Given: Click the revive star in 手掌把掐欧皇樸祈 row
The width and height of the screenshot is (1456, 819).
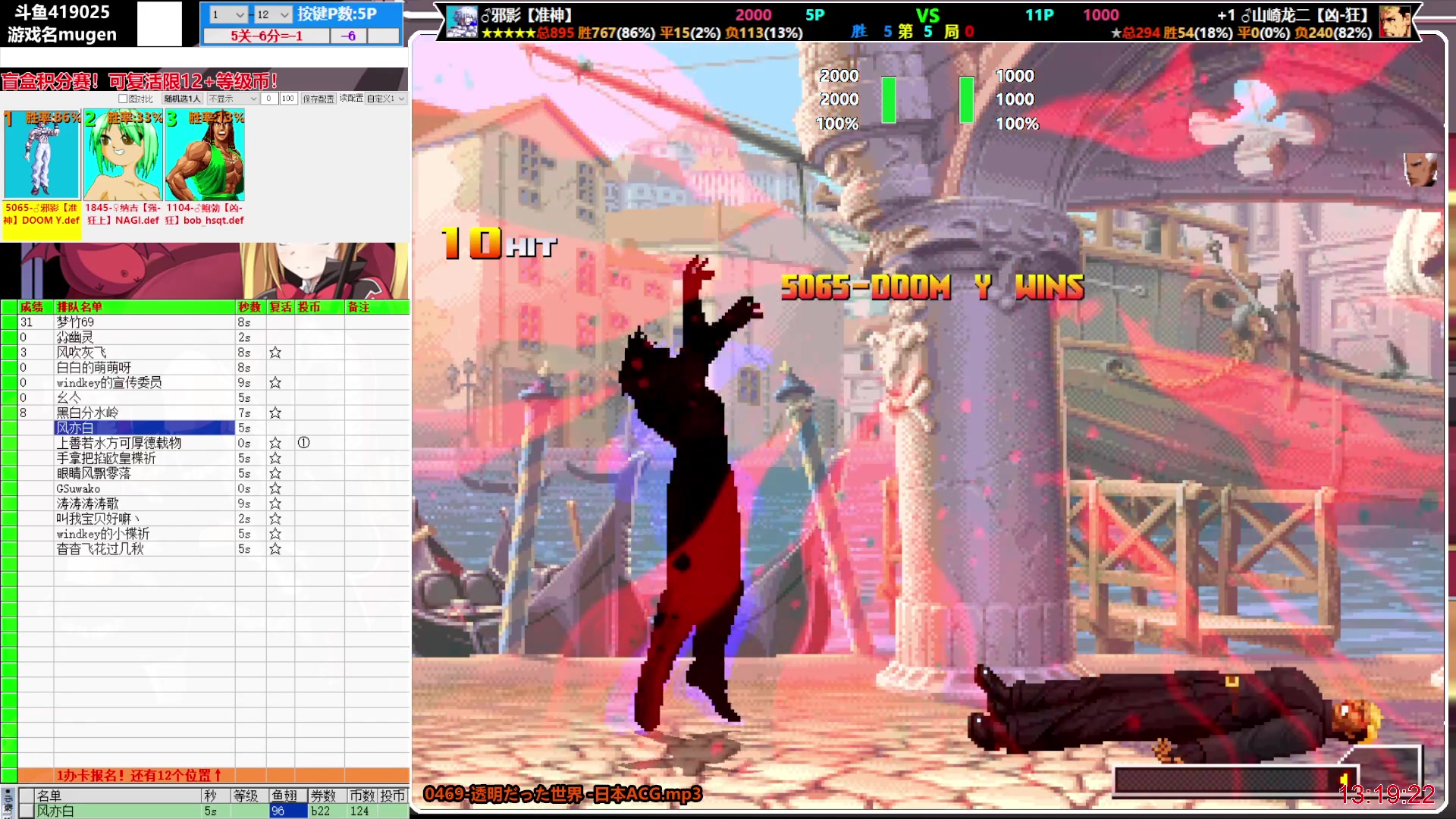Looking at the screenshot, I should [275, 458].
